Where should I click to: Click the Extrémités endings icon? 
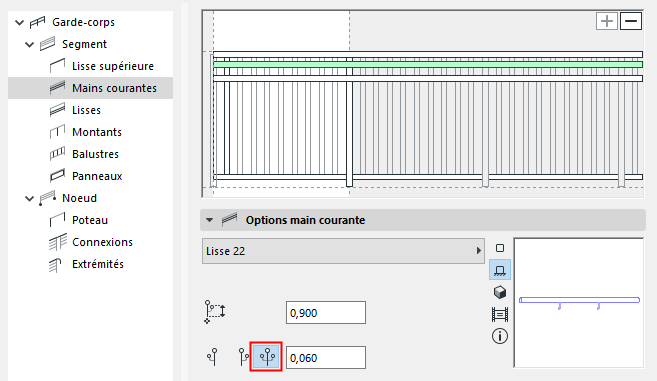tap(55, 265)
